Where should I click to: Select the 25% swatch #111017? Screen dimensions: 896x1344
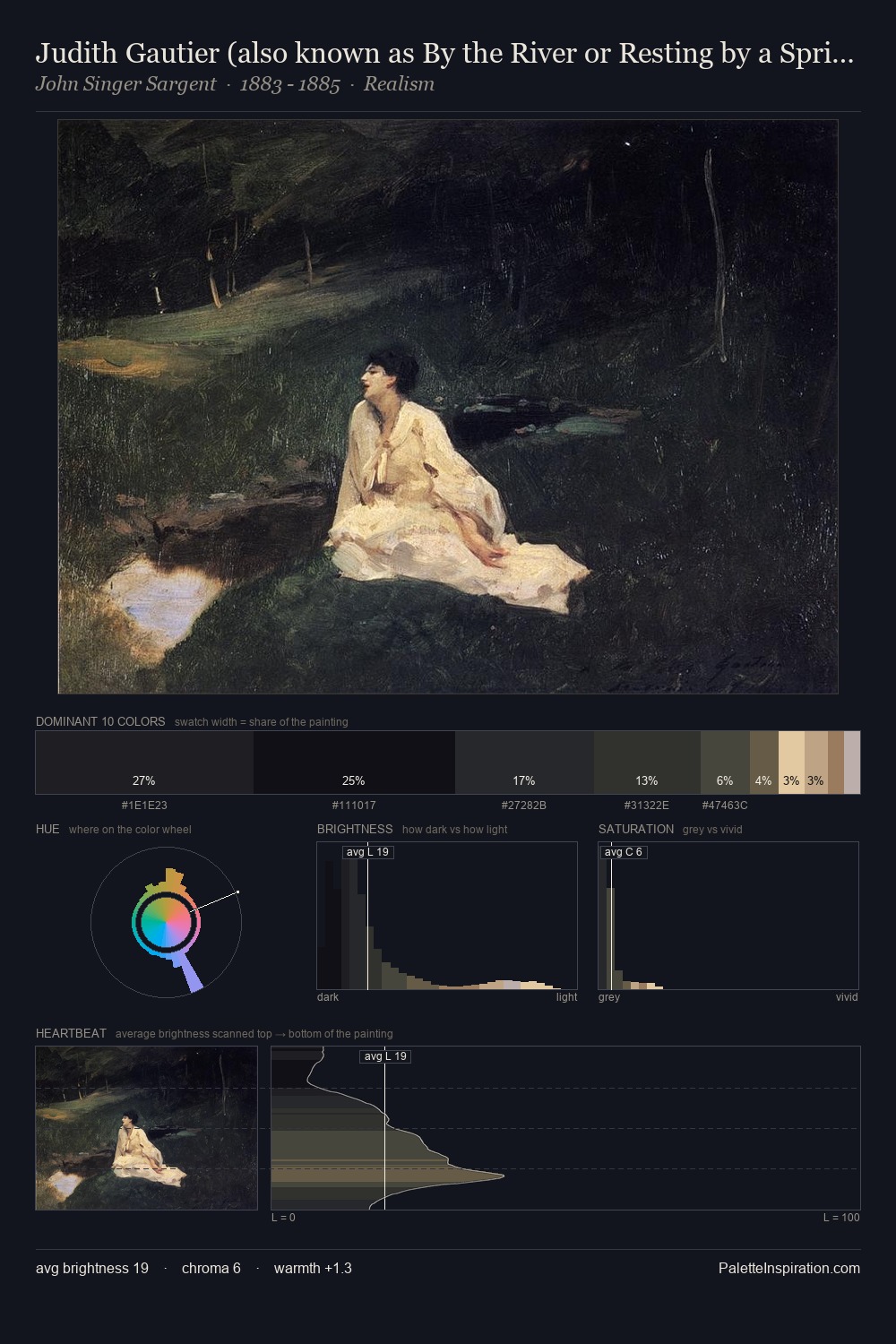point(354,762)
